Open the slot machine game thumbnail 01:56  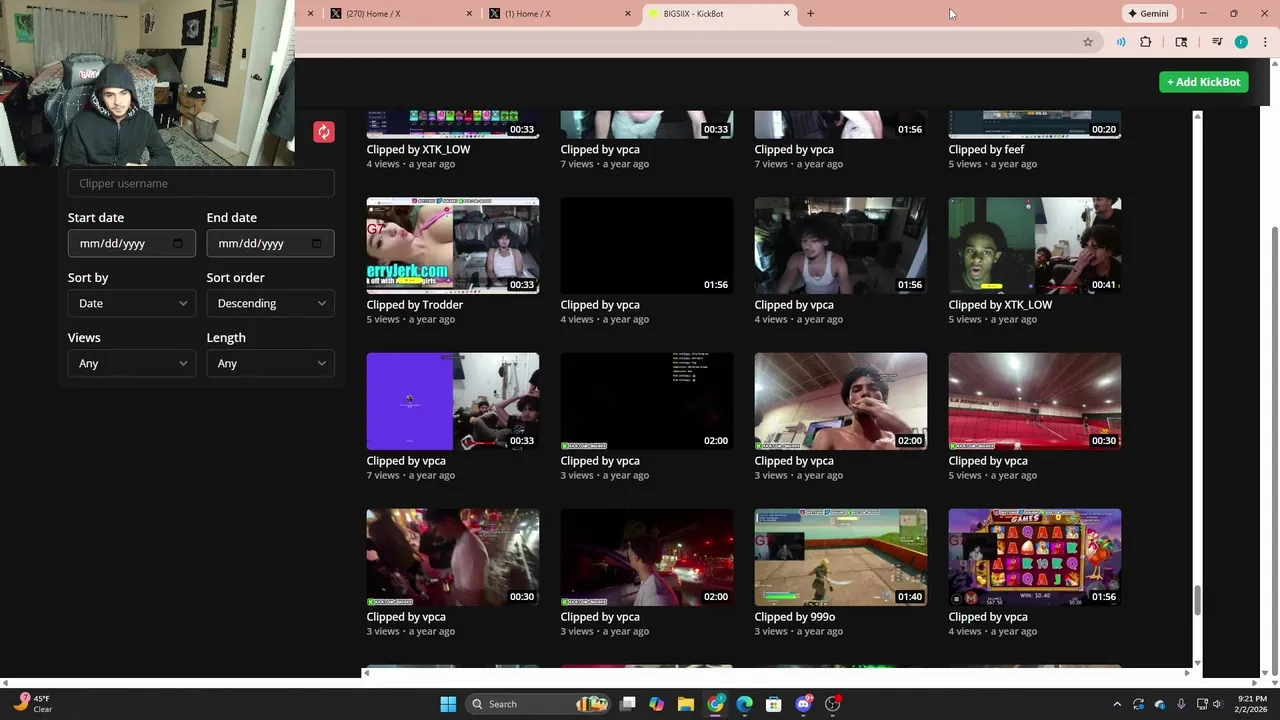[1035, 557]
